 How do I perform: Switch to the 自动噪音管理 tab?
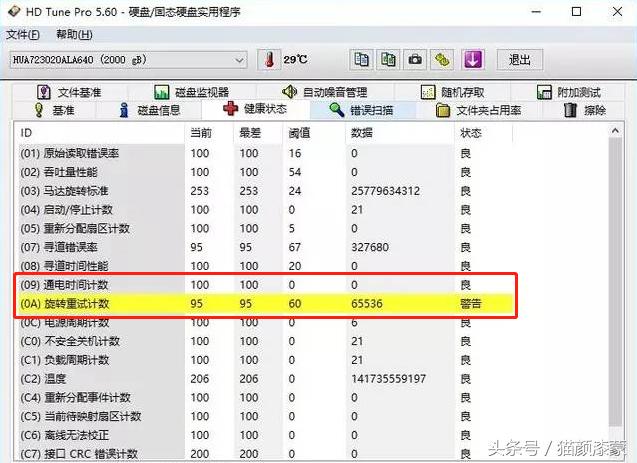pos(324,92)
